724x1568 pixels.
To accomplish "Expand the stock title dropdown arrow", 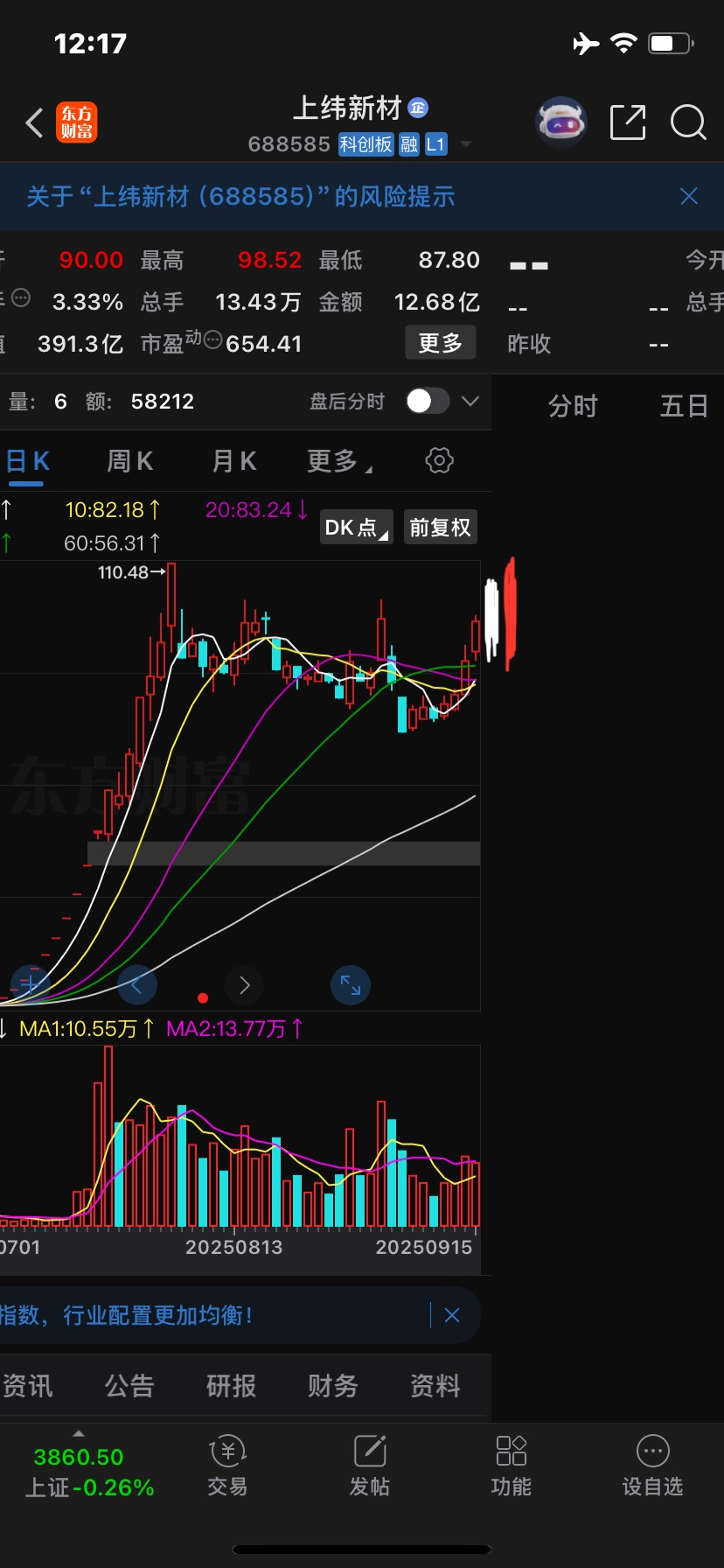I will click(466, 144).
